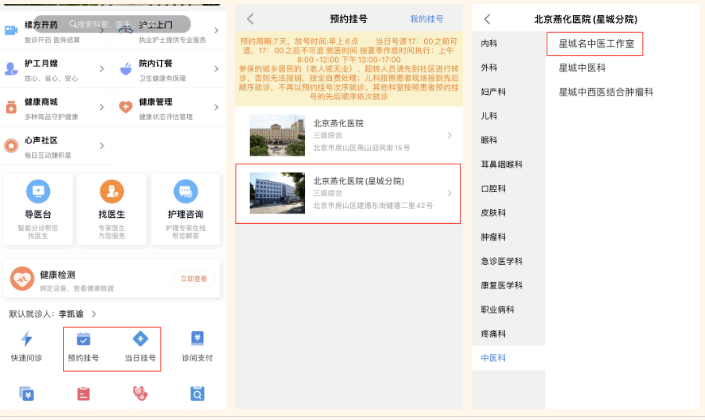
Task: Select 中医科 department tab
Action: (x=493, y=356)
